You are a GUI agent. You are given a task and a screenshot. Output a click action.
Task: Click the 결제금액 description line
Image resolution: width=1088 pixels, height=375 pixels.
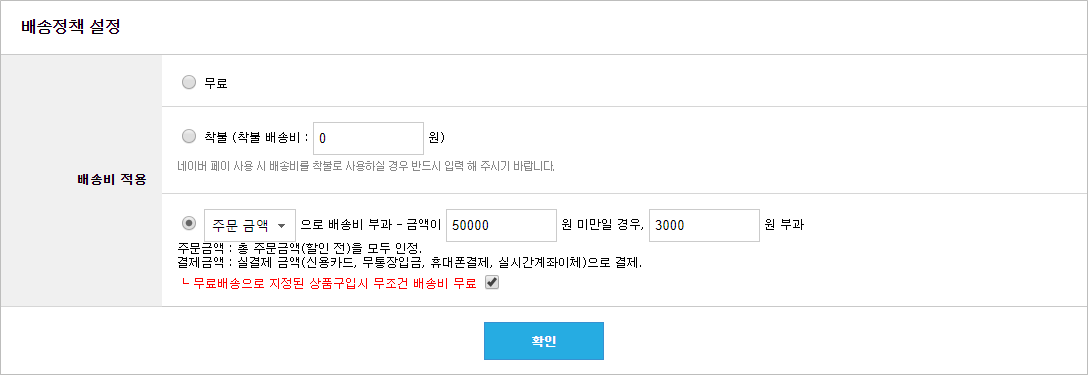[x=411, y=262]
